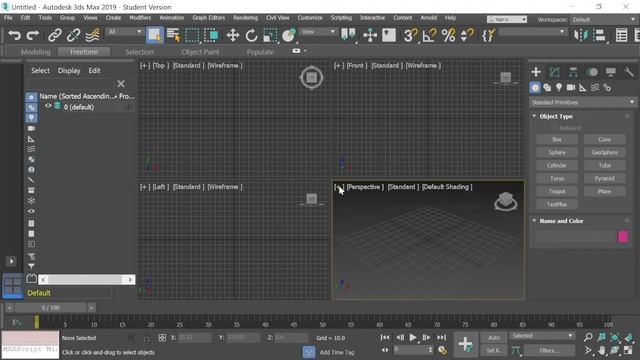Open the reference coordinate View dropdown
The image size is (640, 360).
point(318,32)
